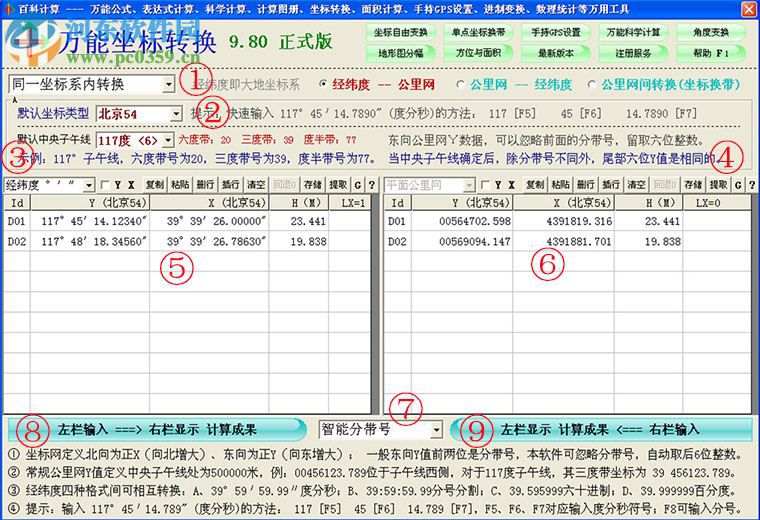Image resolution: width=760 pixels, height=520 pixels.
Task: Open 万能科学计算 tool
Action: [633, 32]
